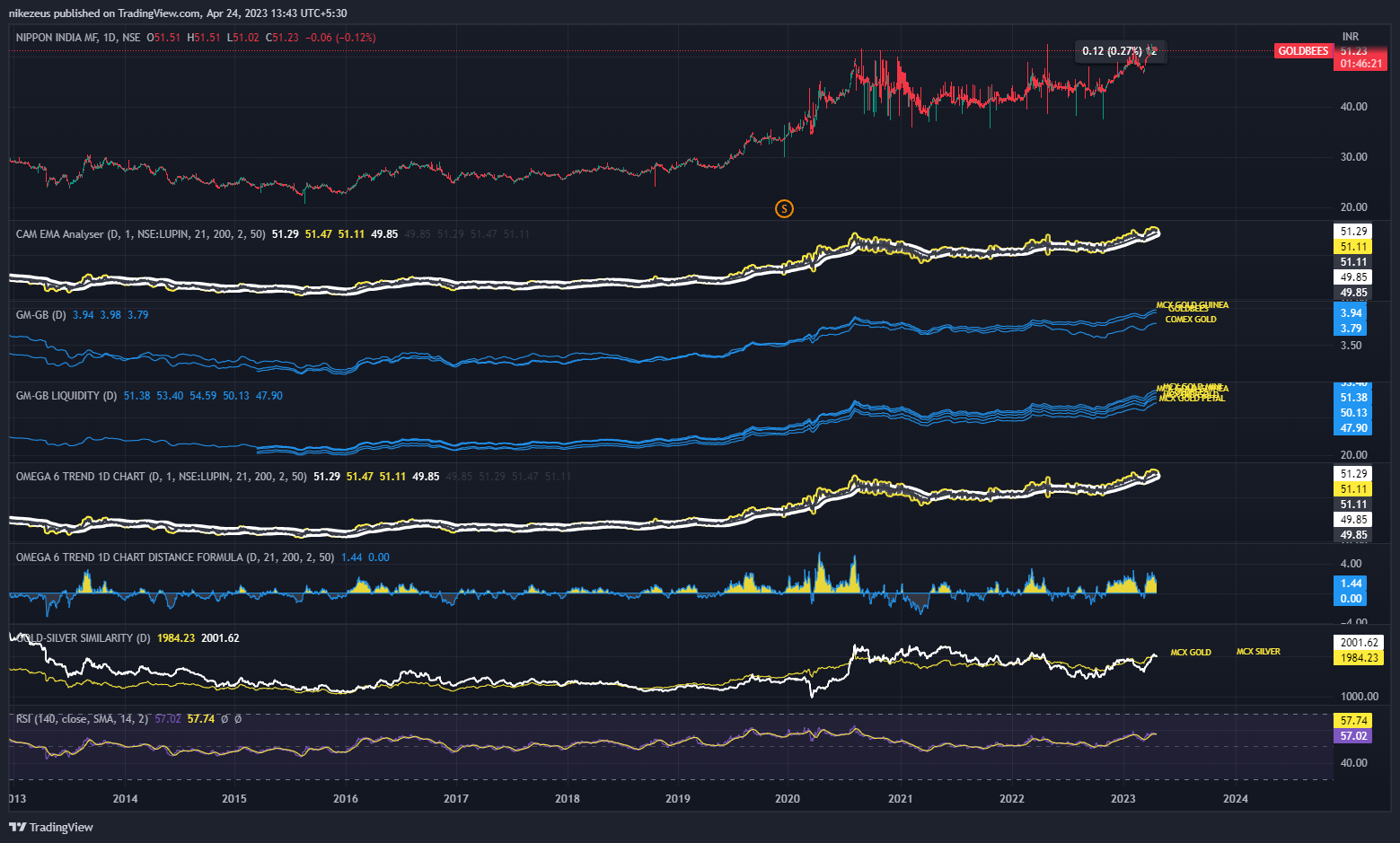This screenshot has width=1400, height=843.
Task: Click the 2001.62 axis label
Action: (1359, 643)
